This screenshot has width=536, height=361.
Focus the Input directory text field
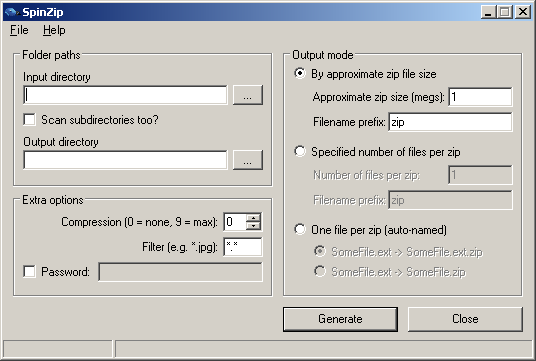pyautogui.click(x=125, y=95)
